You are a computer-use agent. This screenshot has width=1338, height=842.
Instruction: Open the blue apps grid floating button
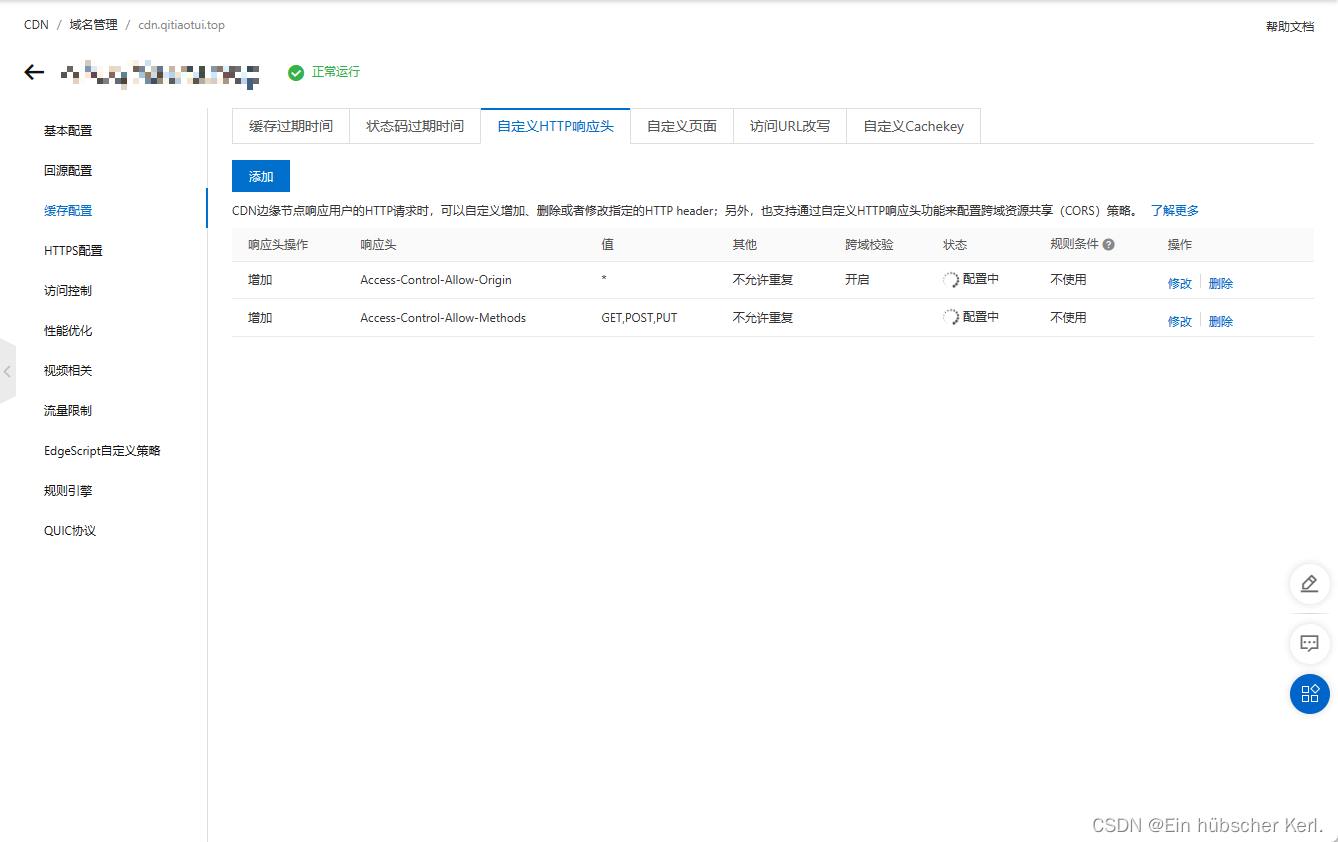[x=1309, y=694]
